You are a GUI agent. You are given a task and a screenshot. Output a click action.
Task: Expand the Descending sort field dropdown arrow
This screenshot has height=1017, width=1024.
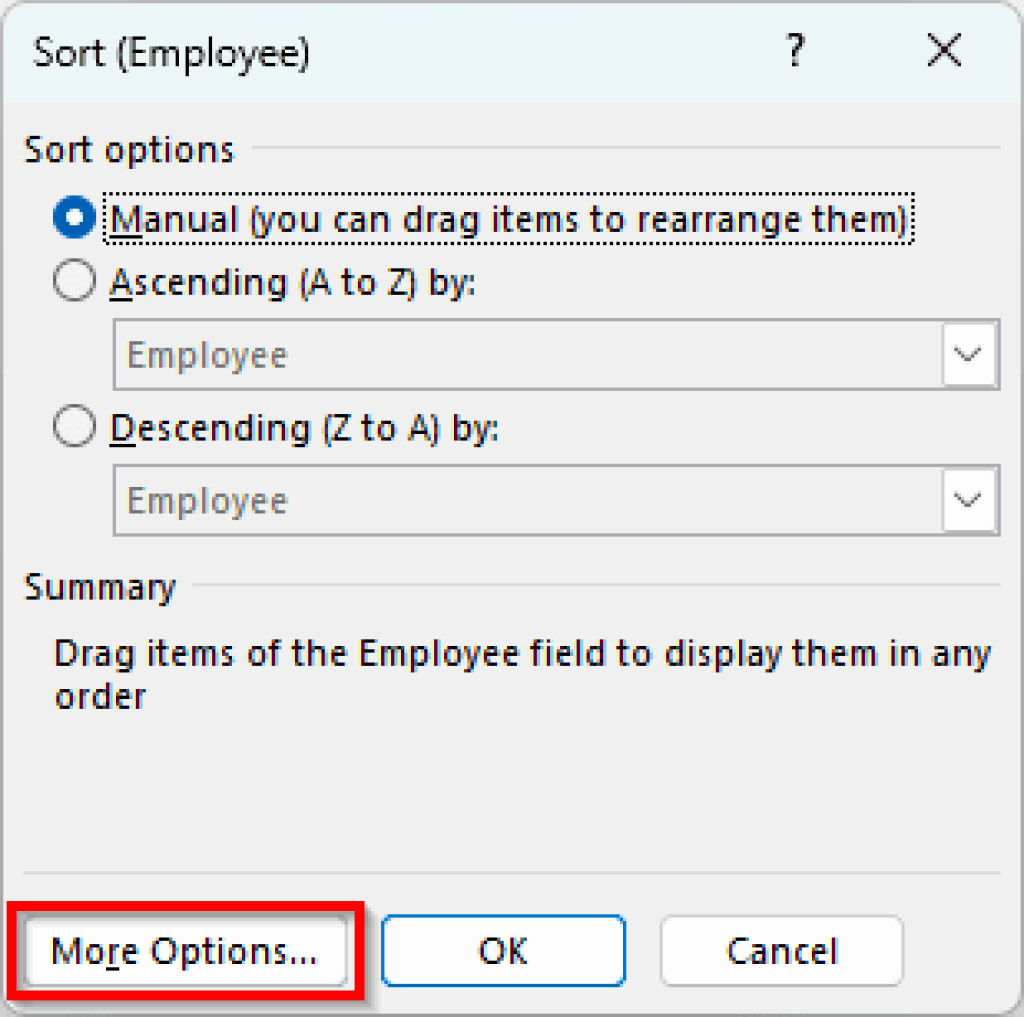pyautogui.click(x=967, y=500)
